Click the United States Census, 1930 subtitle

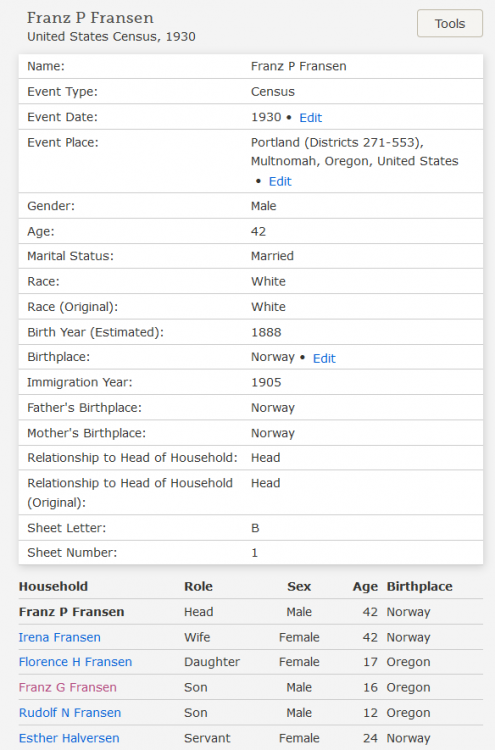pos(111,37)
